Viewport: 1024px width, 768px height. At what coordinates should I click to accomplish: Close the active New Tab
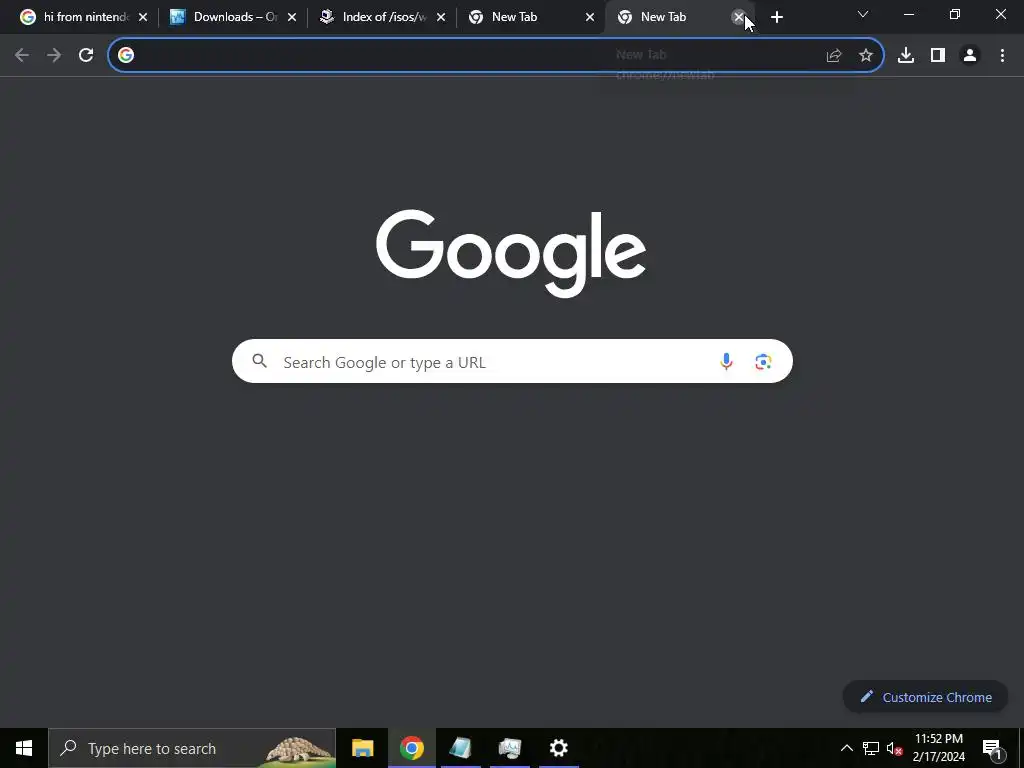click(738, 17)
